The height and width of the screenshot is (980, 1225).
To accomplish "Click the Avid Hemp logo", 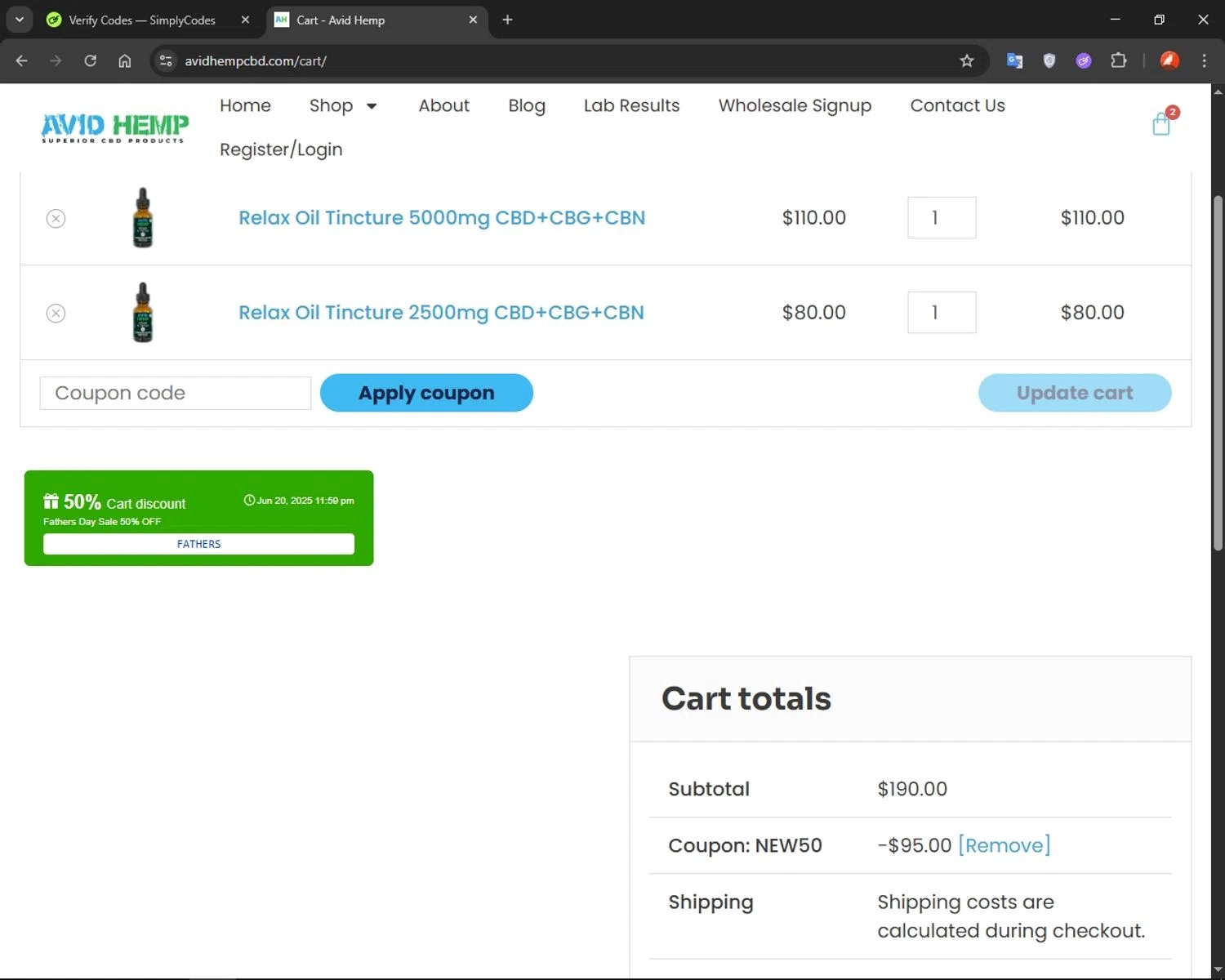I will [114, 128].
